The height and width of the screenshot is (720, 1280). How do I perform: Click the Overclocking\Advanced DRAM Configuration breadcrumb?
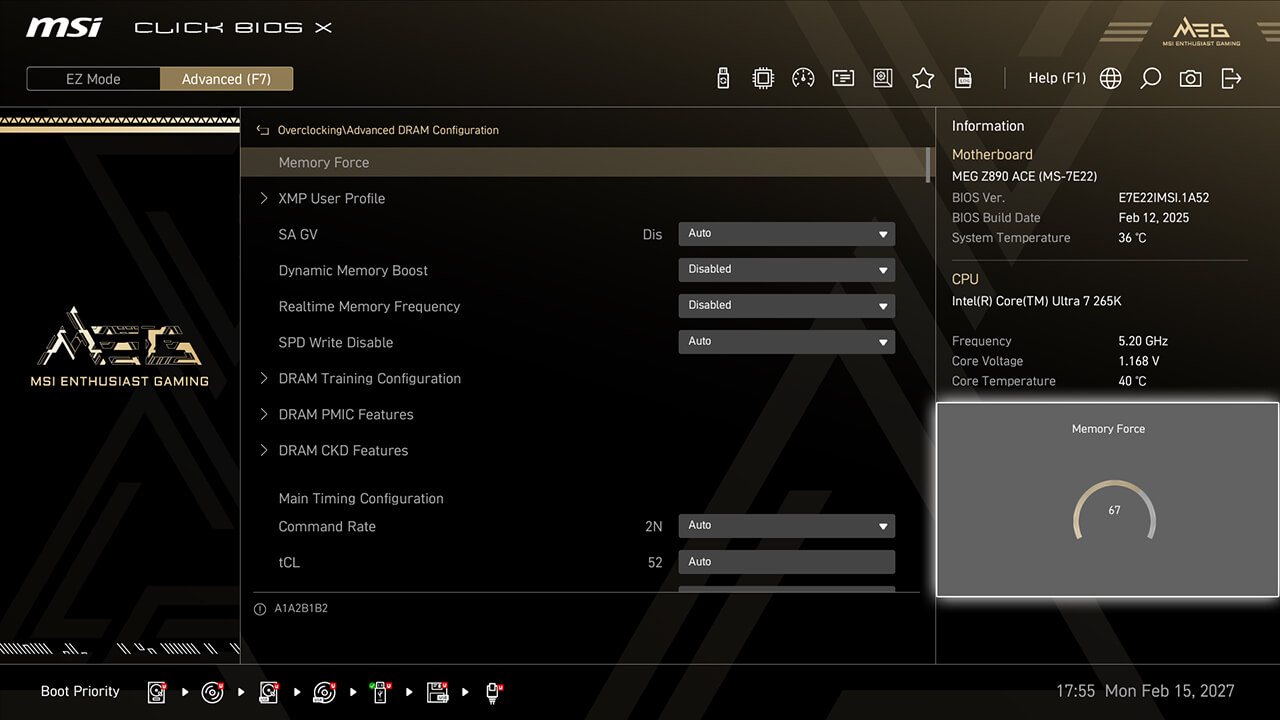[388, 130]
